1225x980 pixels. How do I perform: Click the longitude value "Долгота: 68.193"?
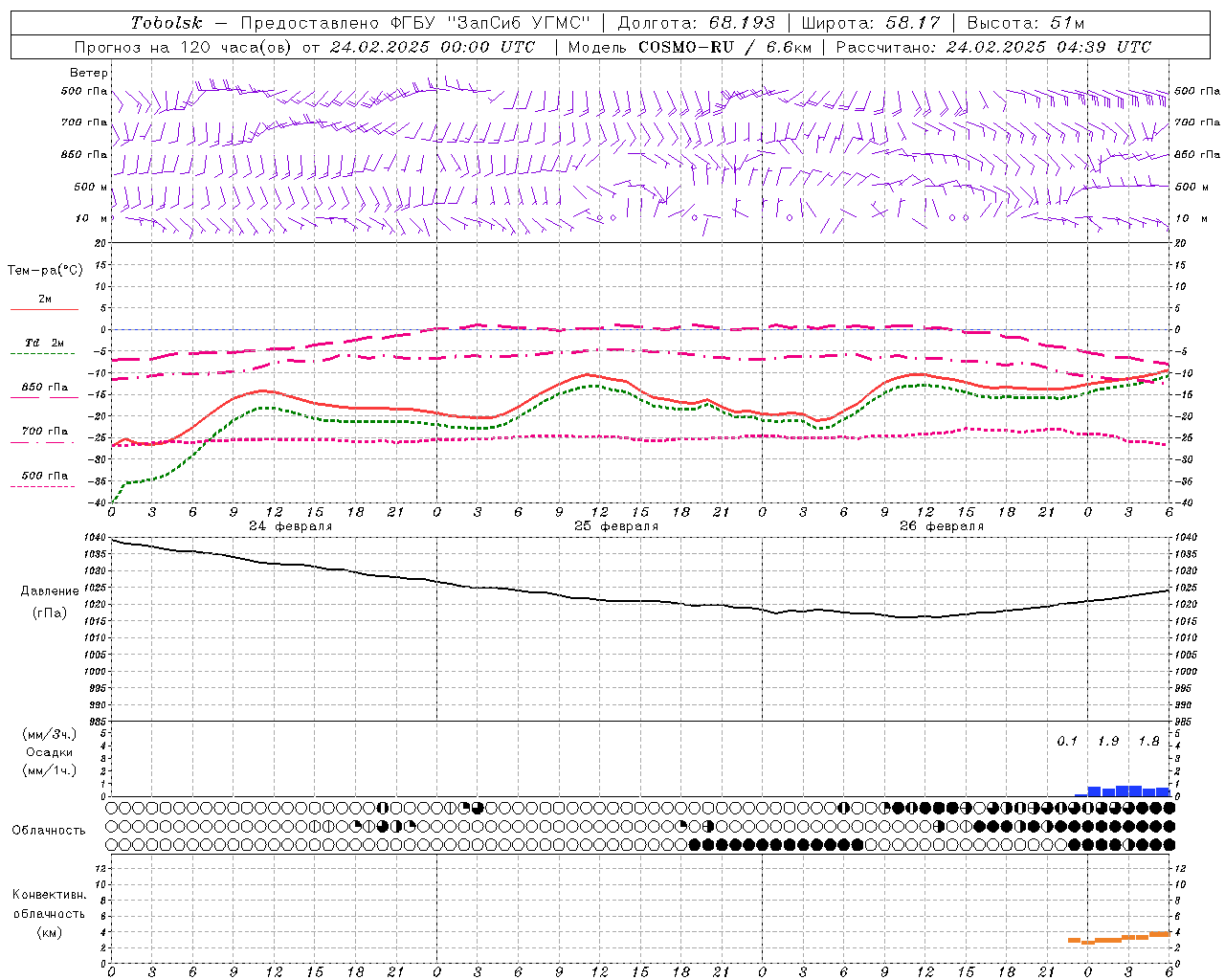pyautogui.click(x=697, y=23)
